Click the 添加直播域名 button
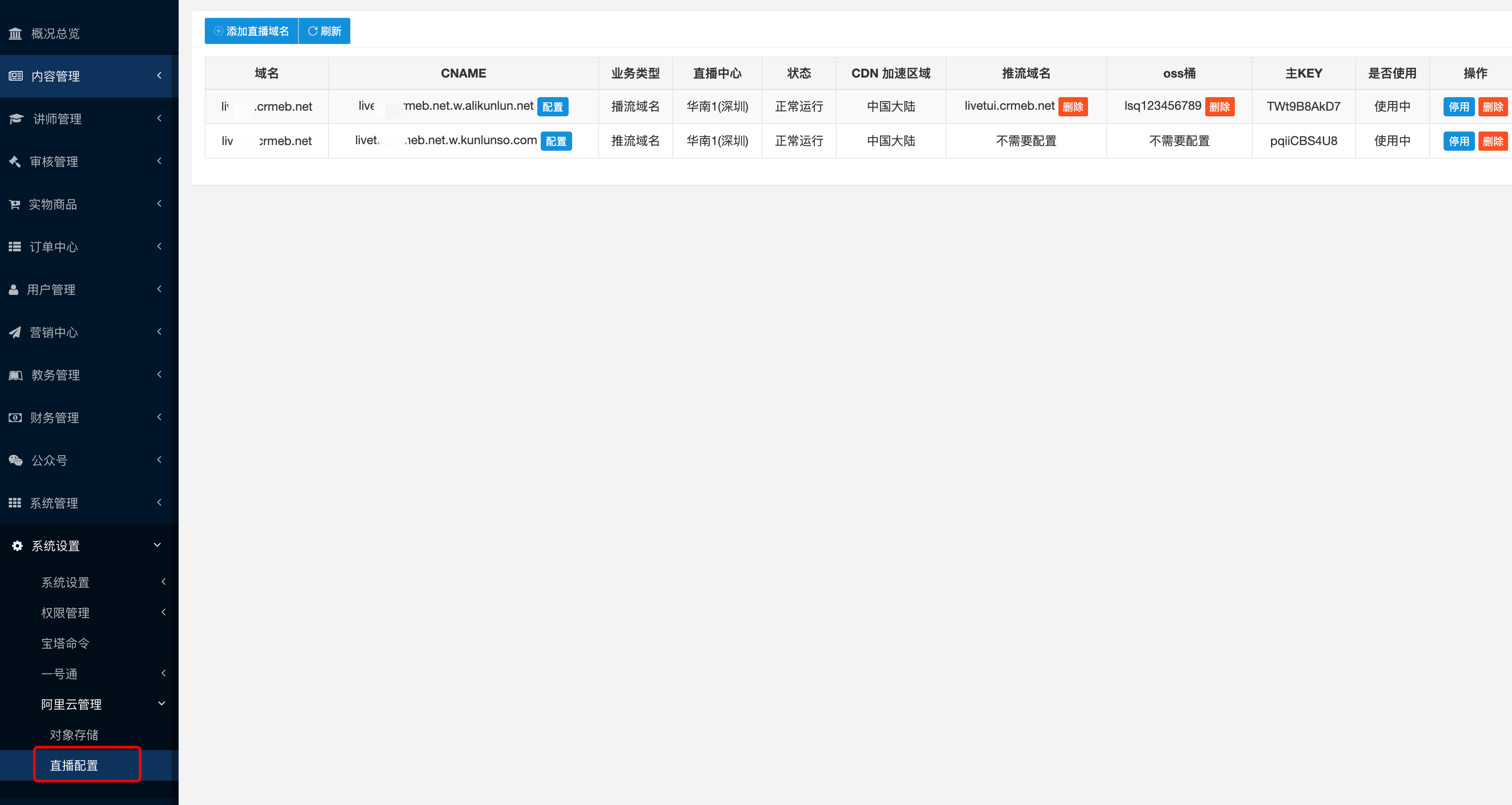 tap(251, 31)
